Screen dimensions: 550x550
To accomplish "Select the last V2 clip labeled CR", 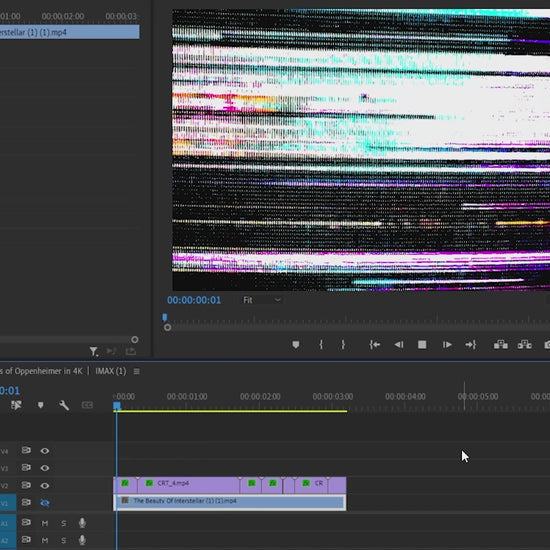I will coord(311,485).
